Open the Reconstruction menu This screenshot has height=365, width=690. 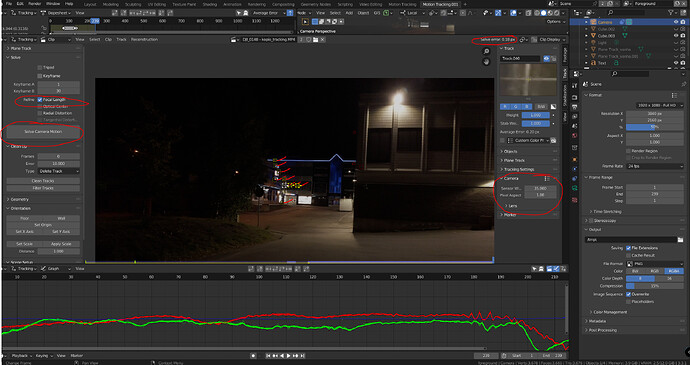coord(144,40)
